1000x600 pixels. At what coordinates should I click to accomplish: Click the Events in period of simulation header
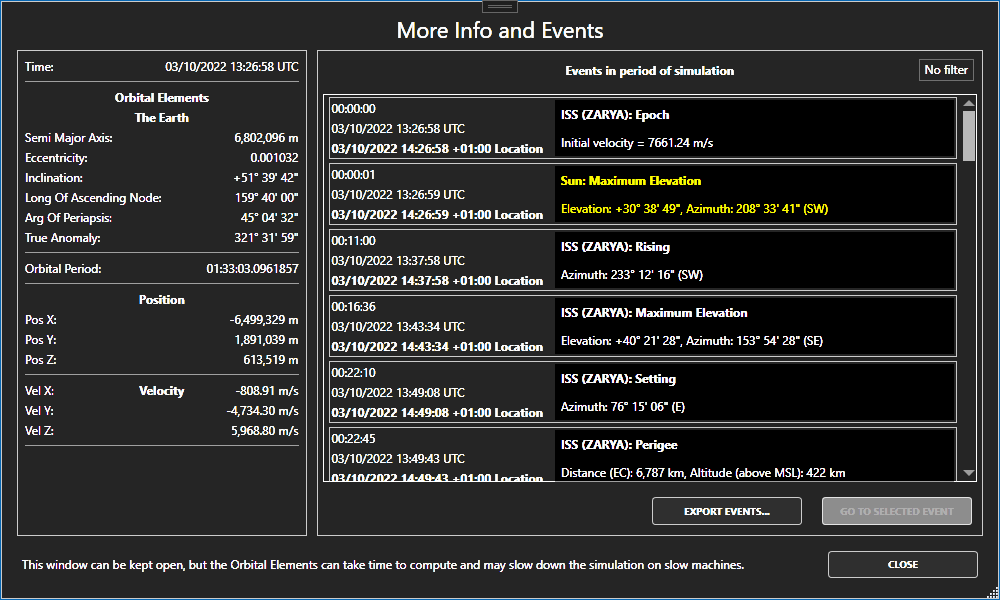tap(649, 70)
